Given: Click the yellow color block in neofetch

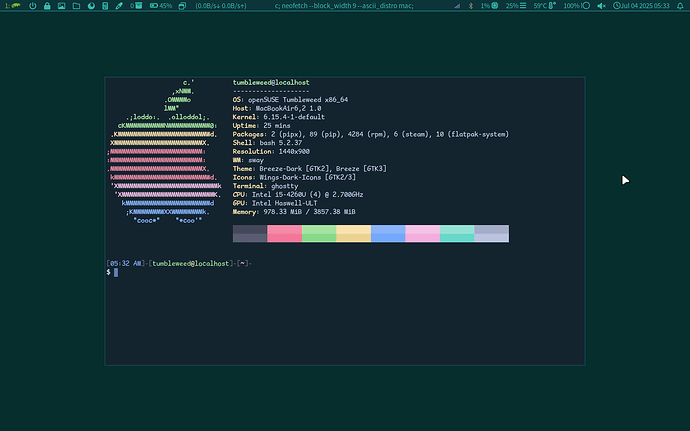Looking at the screenshot, I should [x=353, y=233].
